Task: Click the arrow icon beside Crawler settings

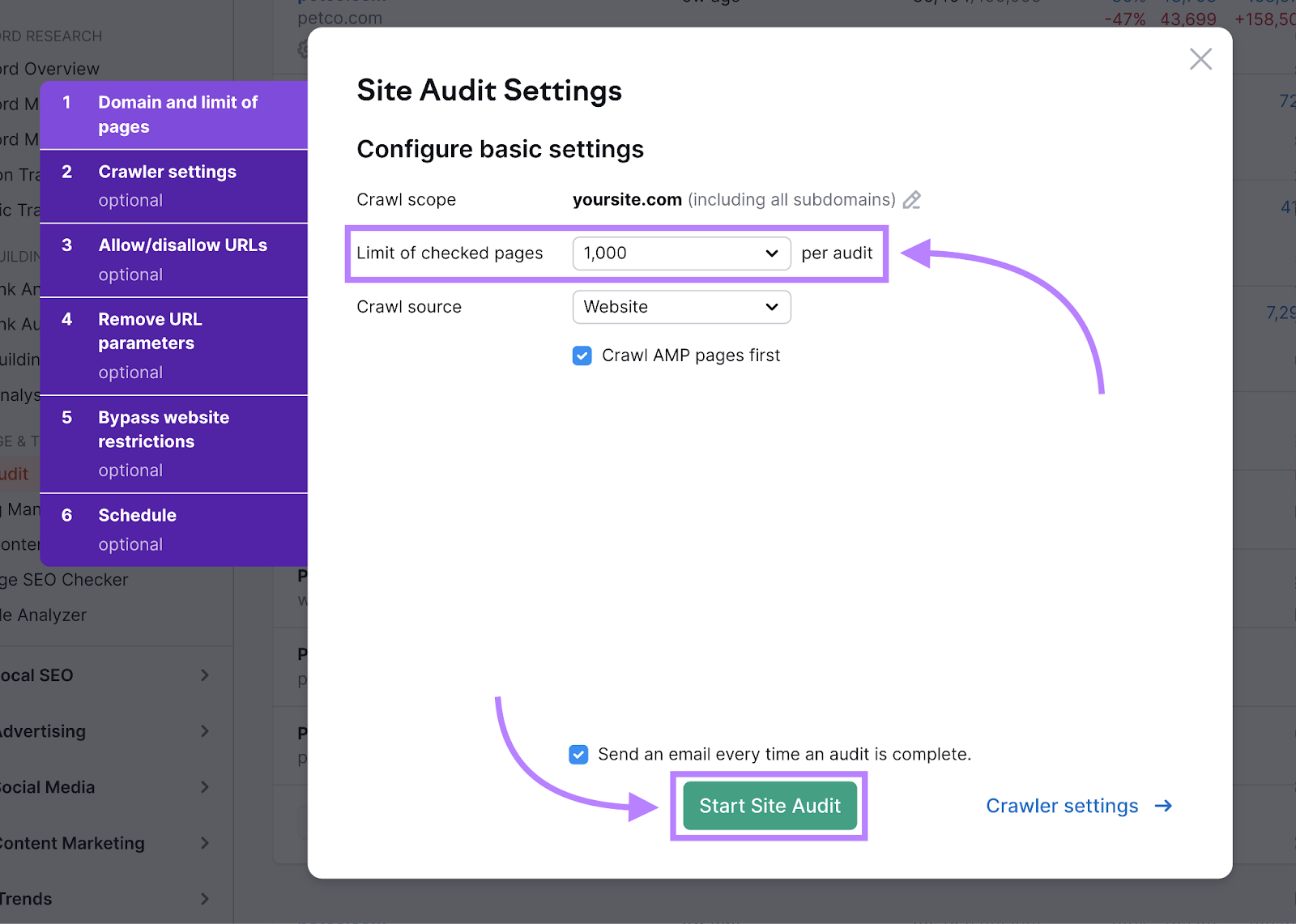Action: coord(1163,806)
